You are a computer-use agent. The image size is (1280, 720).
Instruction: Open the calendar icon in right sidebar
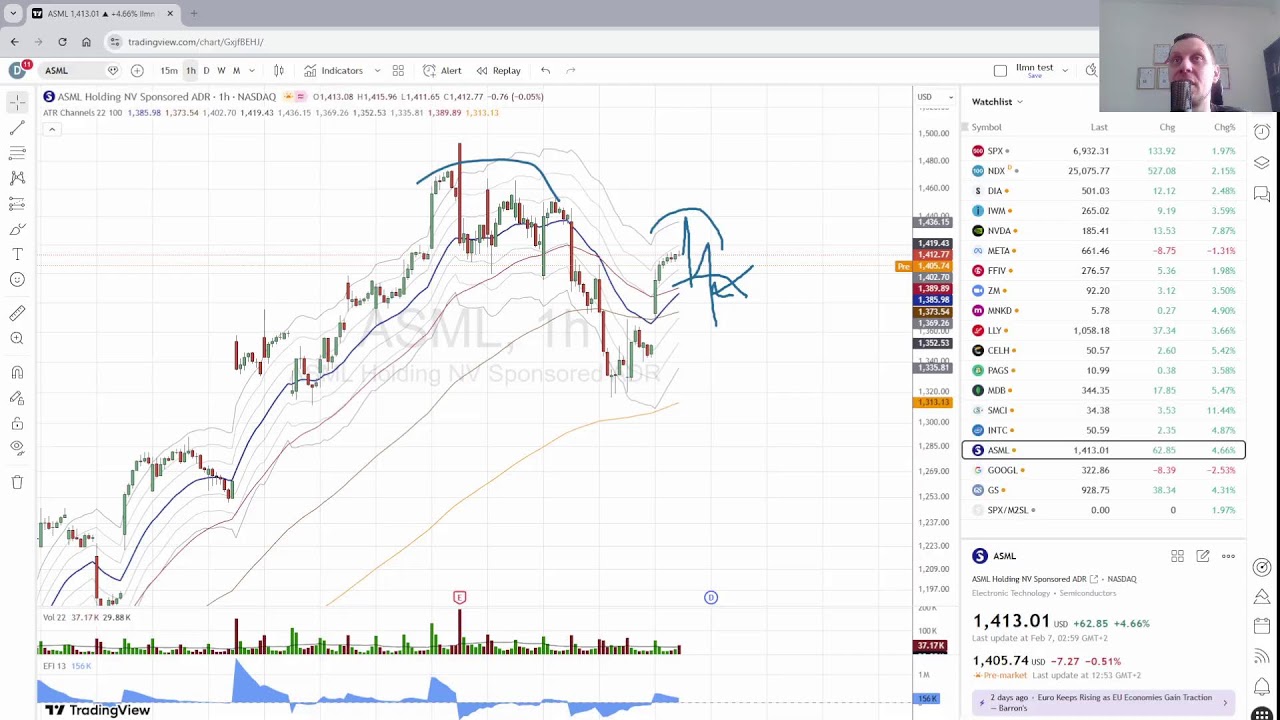pos(1262,626)
